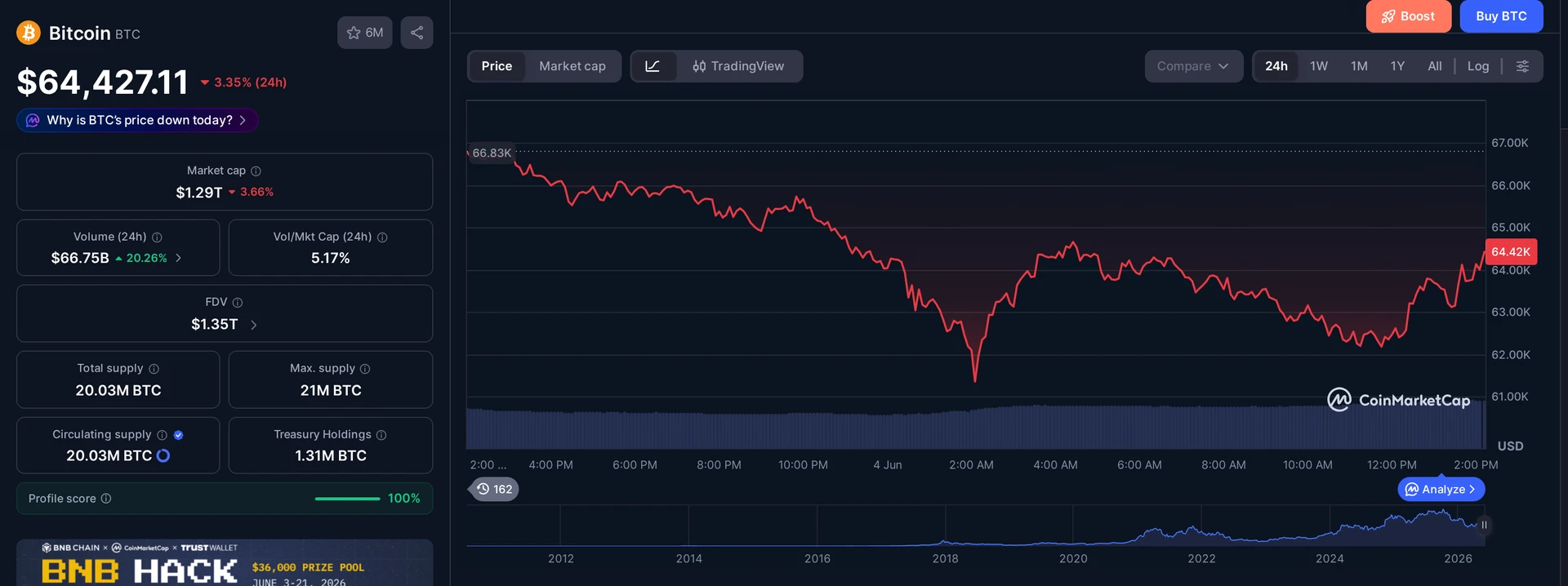Image resolution: width=1568 pixels, height=586 pixels.
Task: Select the 1Y time range
Action: 1397,66
